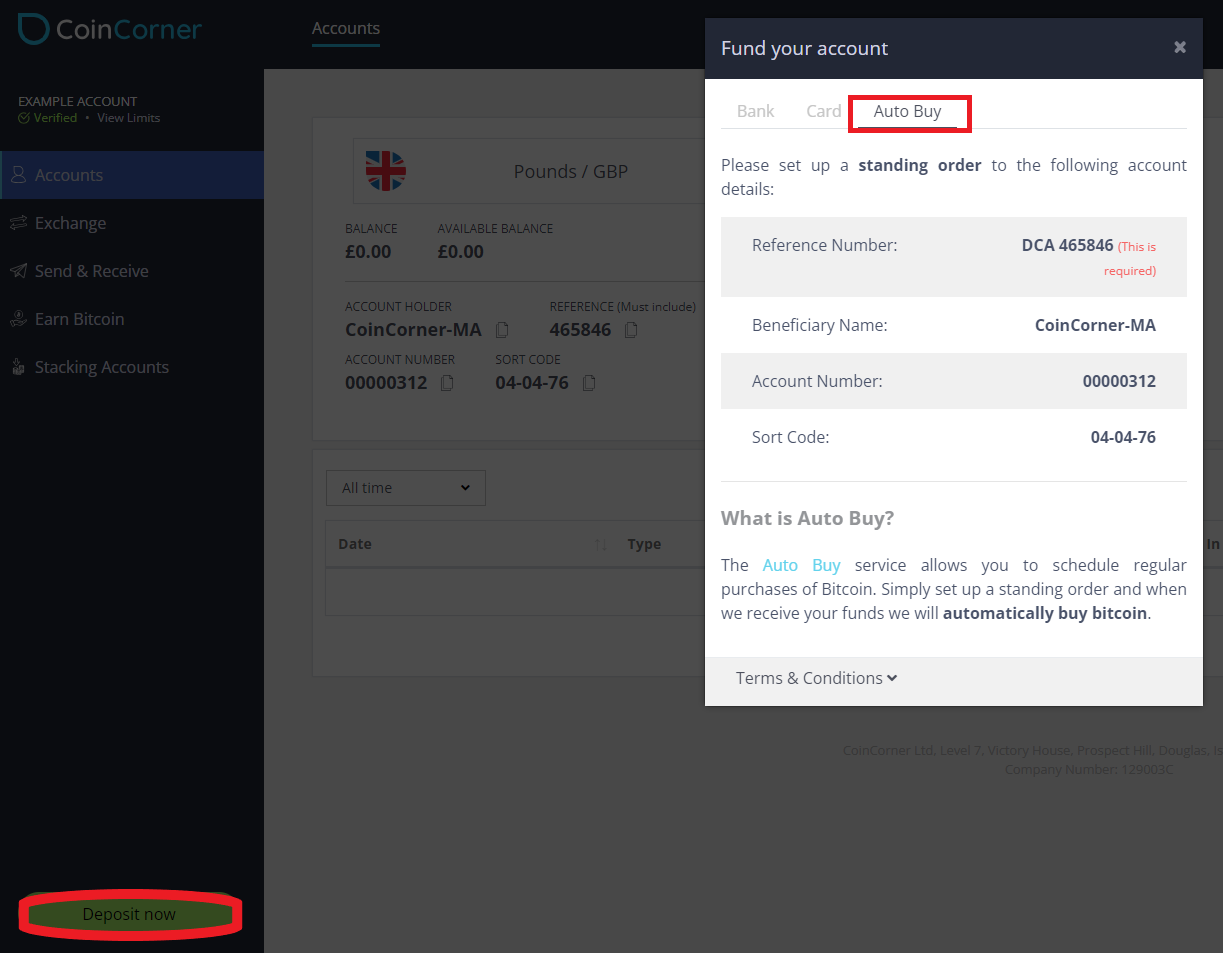This screenshot has height=953, width=1223.
Task: Select the Auto Buy tab
Action: click(908, 111)
